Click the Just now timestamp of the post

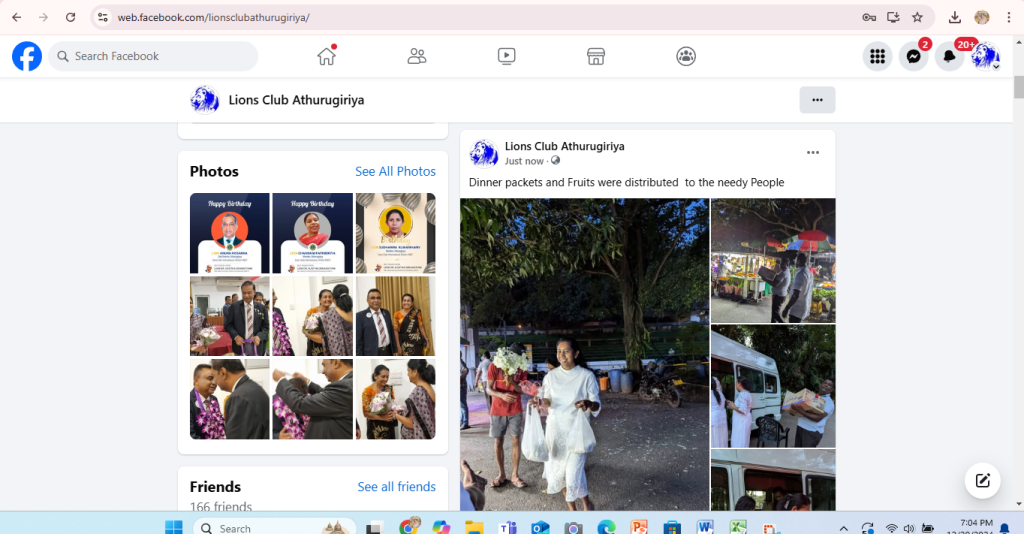(x=524, y=161)
